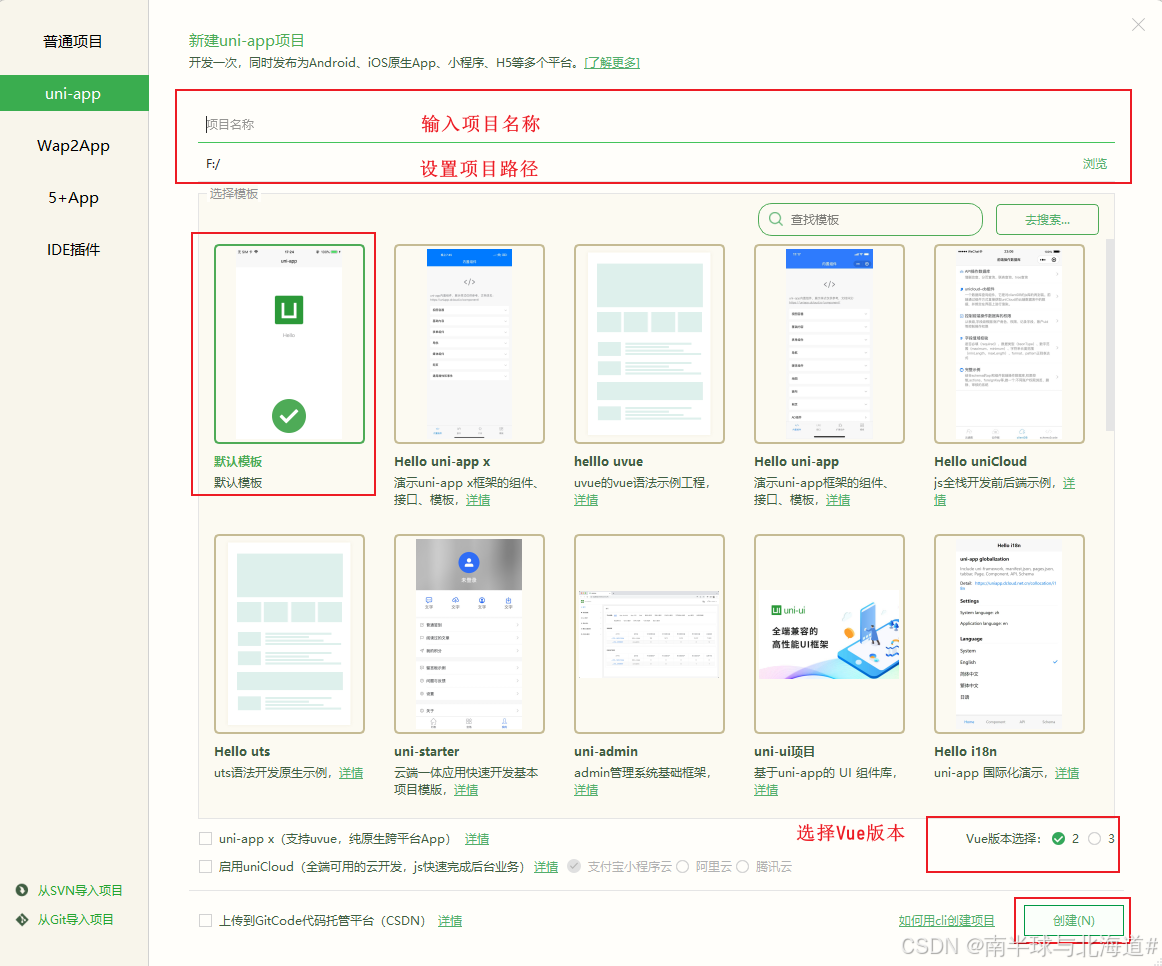Click the 默认模板 title text
This screenshot has height=966, width=1162.
click(x=238, y=462)
